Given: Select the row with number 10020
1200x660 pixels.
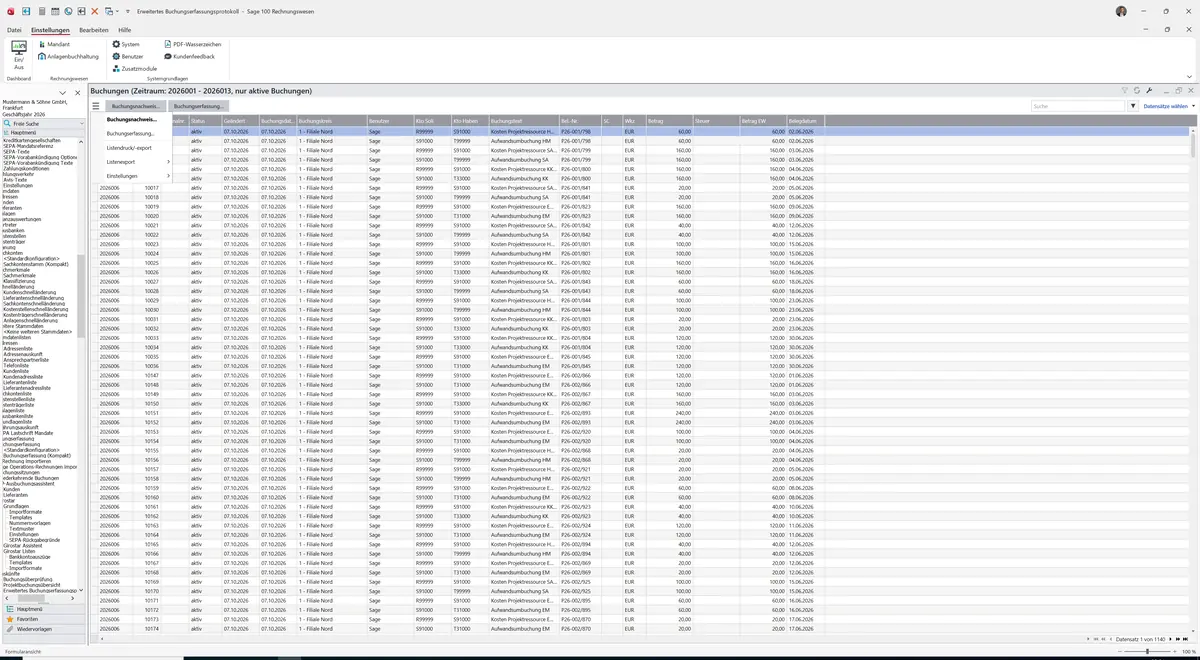Looking at the screenshot, I should point(640,216).
